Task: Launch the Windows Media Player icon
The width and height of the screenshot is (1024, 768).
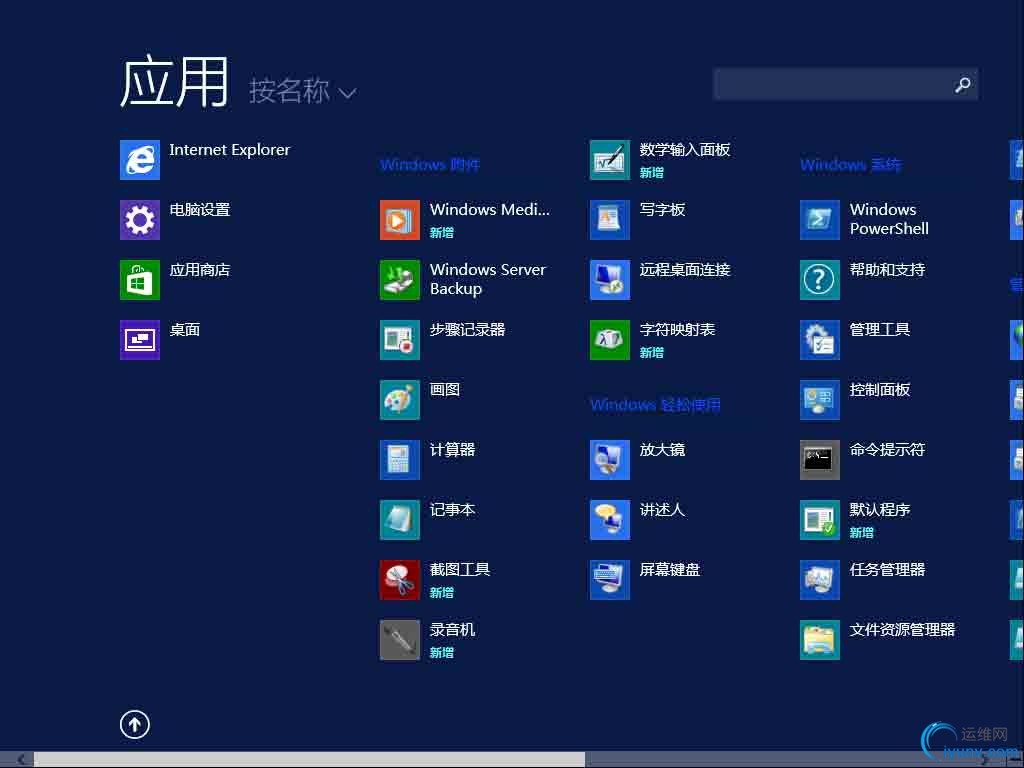Action: click(400, 219)
